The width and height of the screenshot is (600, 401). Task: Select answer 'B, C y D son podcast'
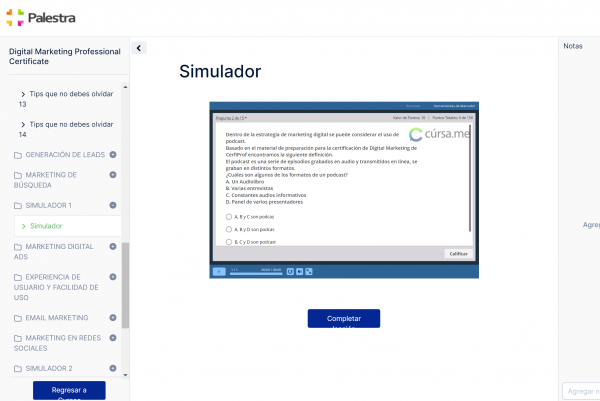(x=229, y=241)
